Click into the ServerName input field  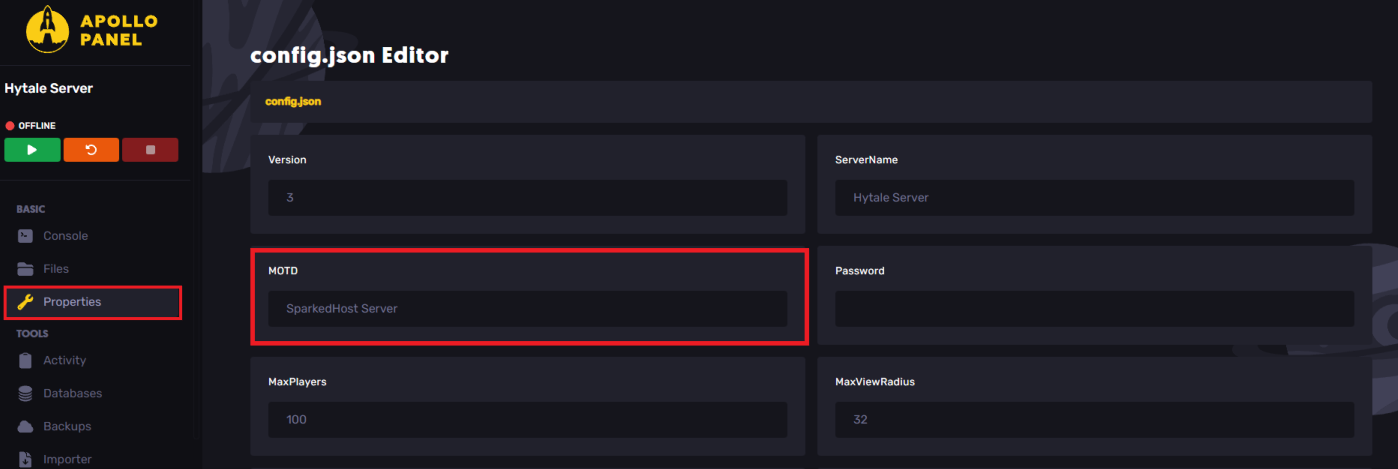pyautogui.click(x=1094, y=198)
